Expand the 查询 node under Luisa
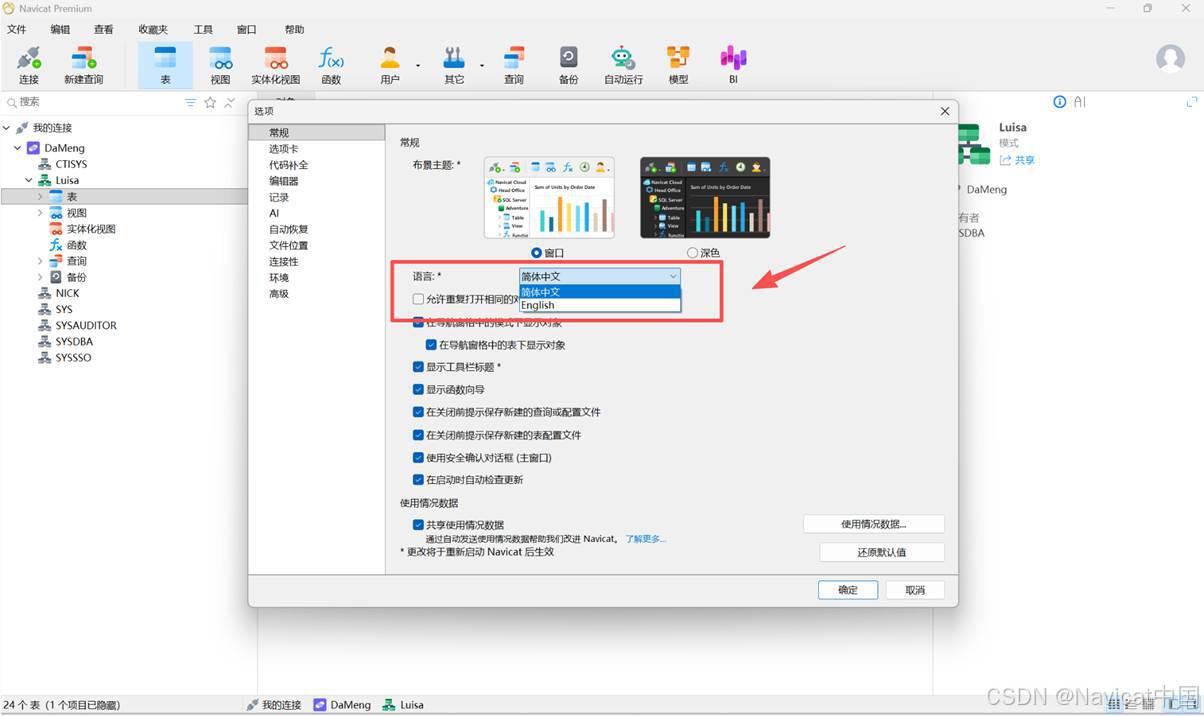 [40, 261]
